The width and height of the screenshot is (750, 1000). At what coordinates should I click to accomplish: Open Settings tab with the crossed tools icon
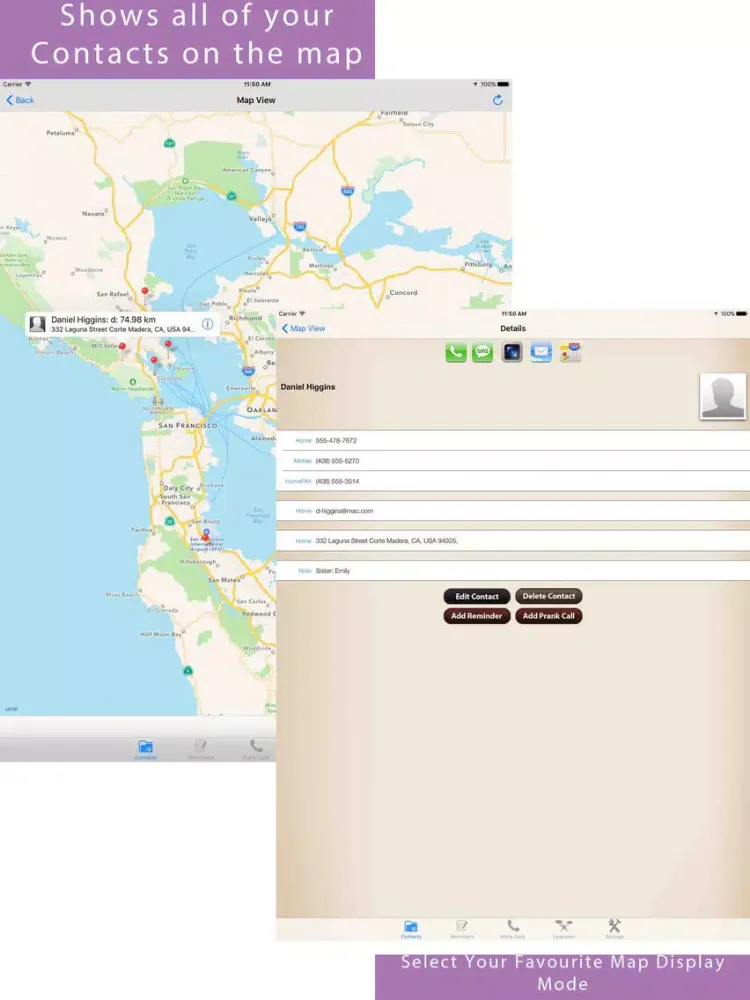tap(614, 929)
